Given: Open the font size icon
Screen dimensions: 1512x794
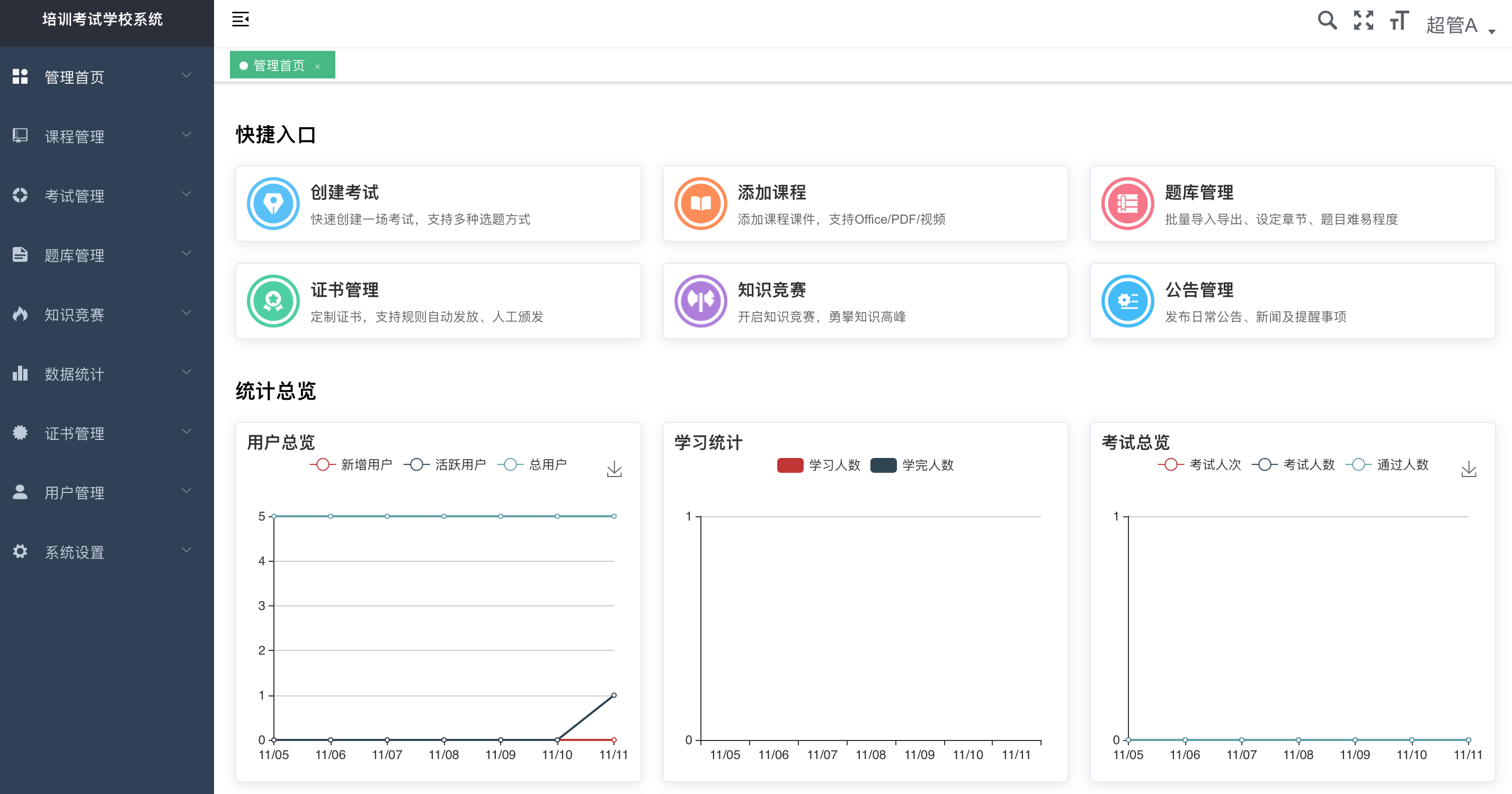Looking at the screenshot, I should (1399, 21).
